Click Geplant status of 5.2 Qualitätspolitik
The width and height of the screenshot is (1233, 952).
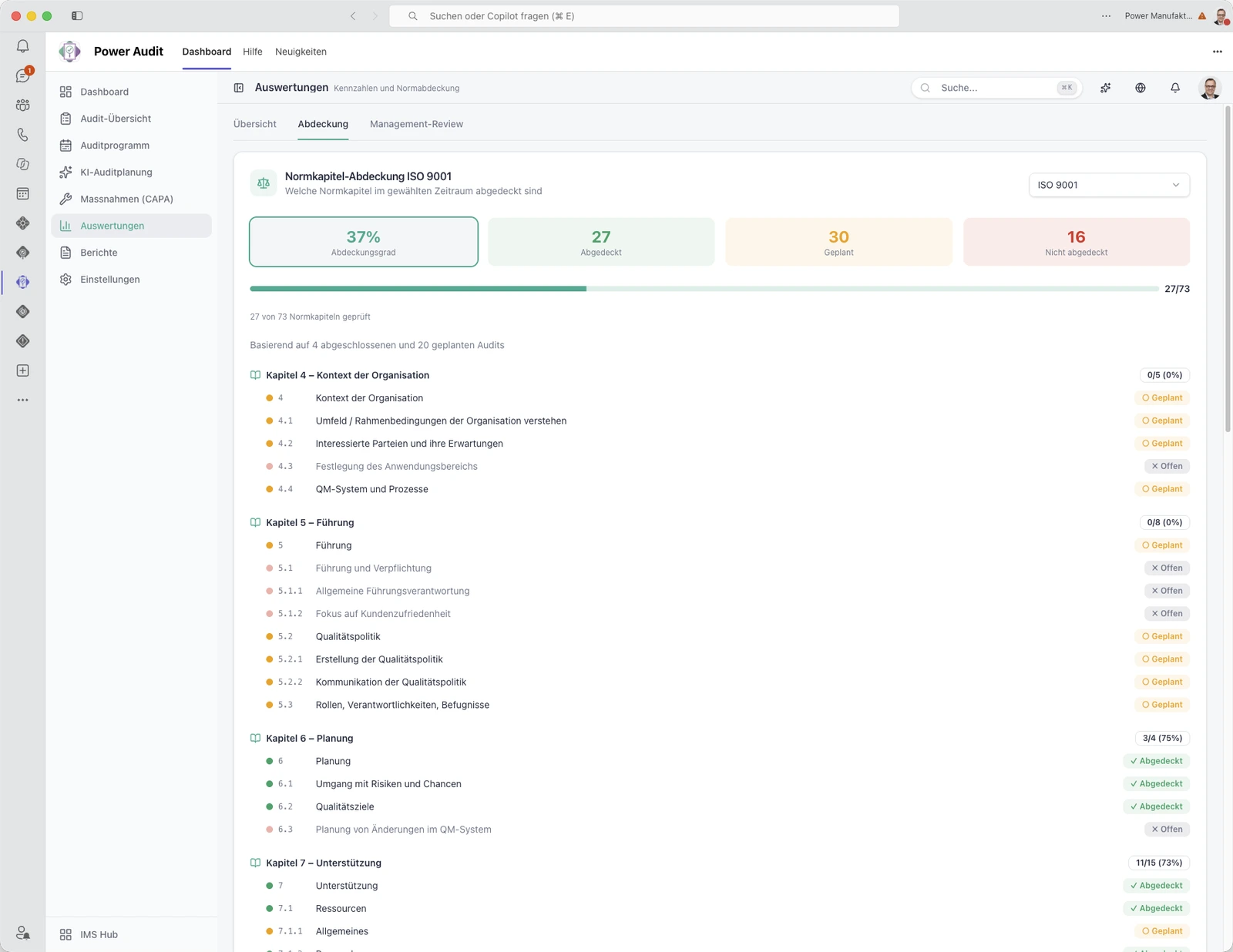tap(1162, 636)
